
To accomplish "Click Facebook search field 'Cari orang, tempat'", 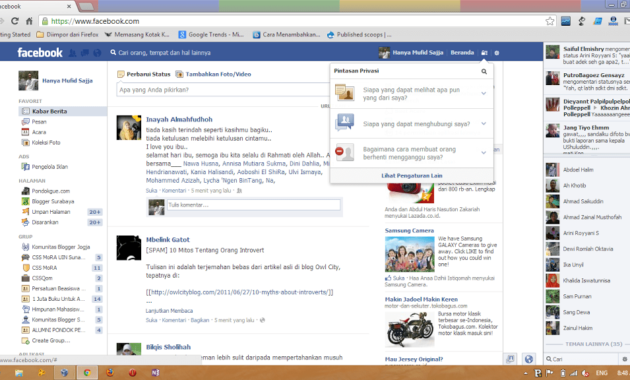I will coord(164,53).
